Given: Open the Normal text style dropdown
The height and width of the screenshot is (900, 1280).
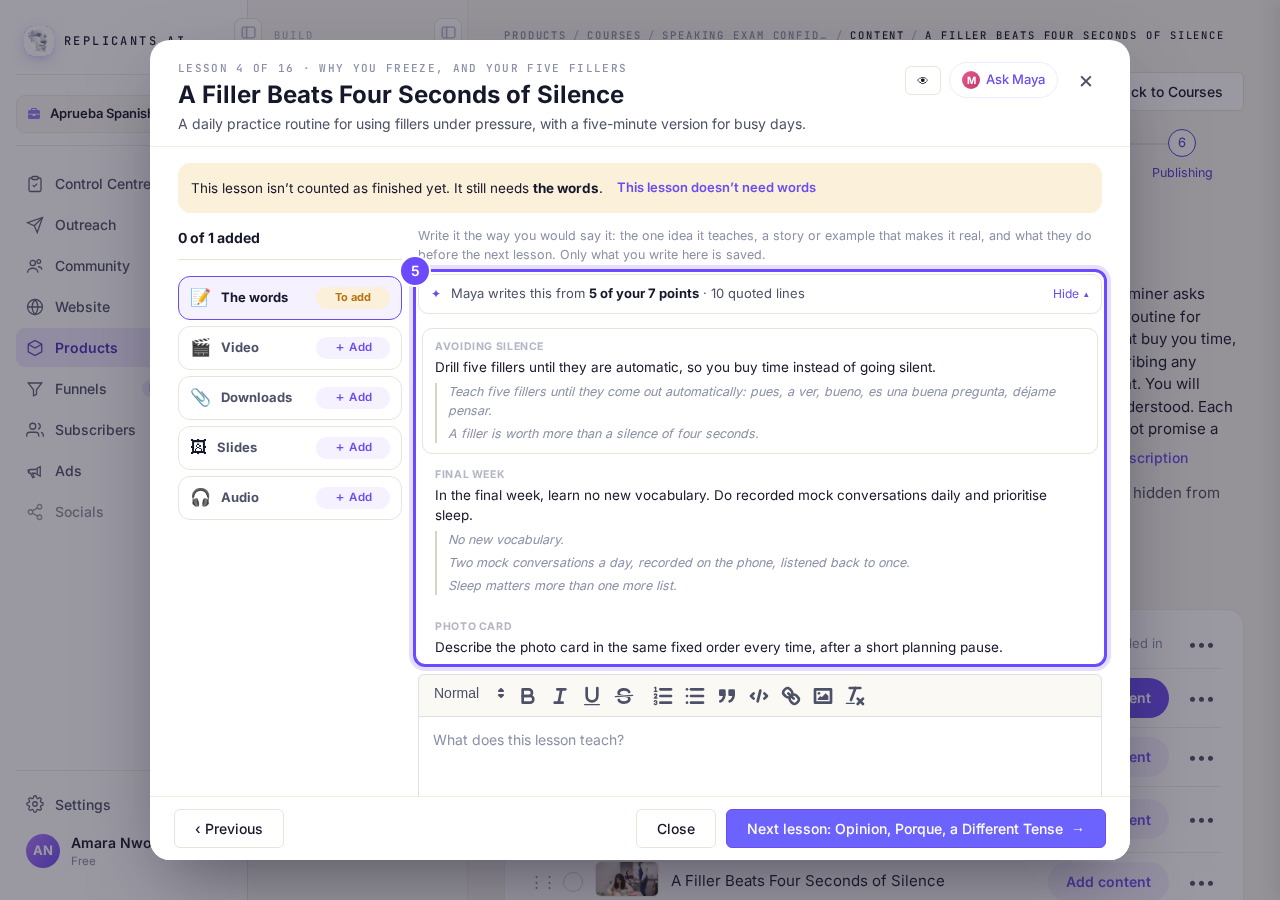Looking at the screenshot, I should click(469, 694).
